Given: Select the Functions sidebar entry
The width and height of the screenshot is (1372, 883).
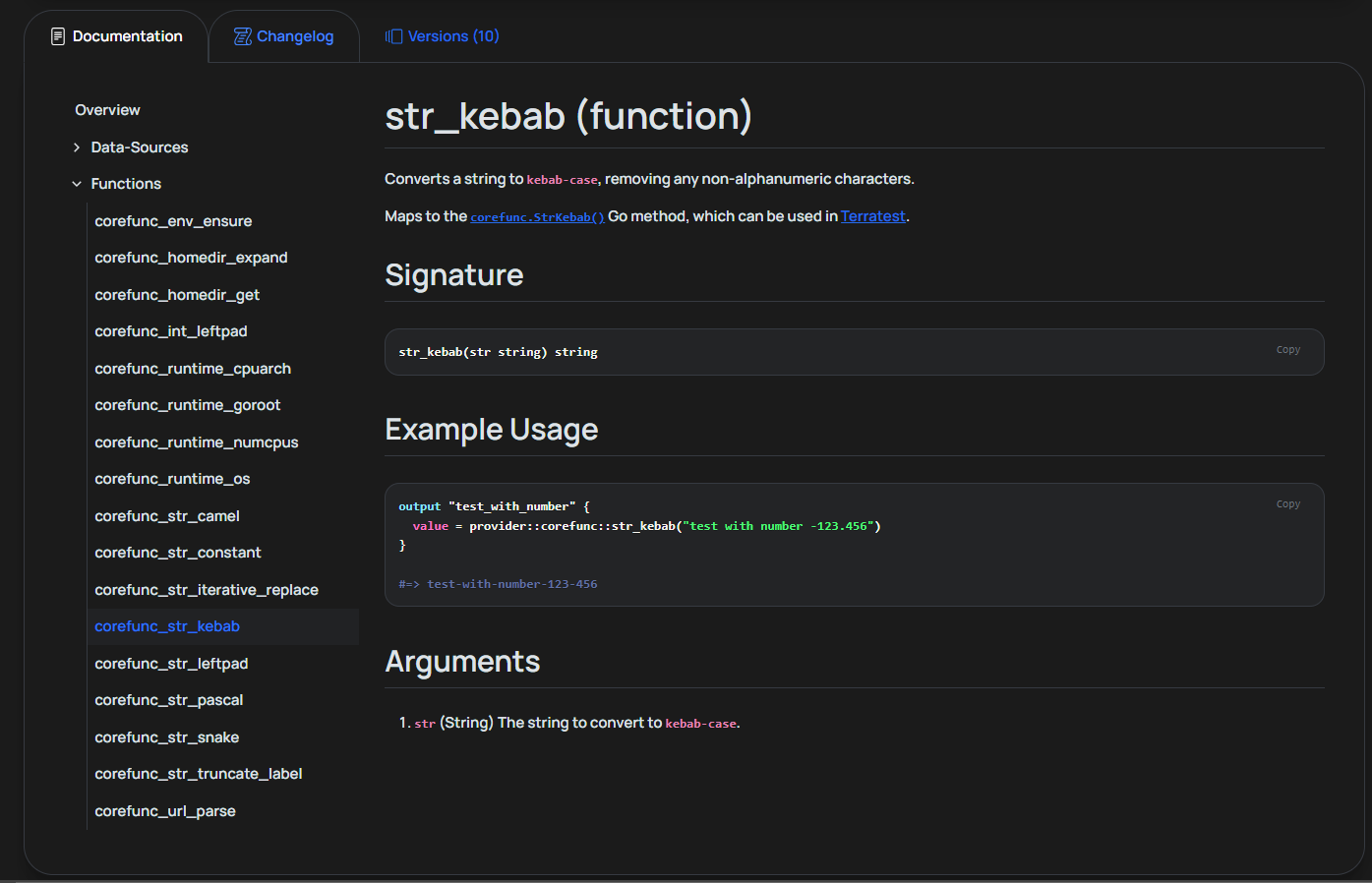Looking at the screenshot, I should 126,184.
